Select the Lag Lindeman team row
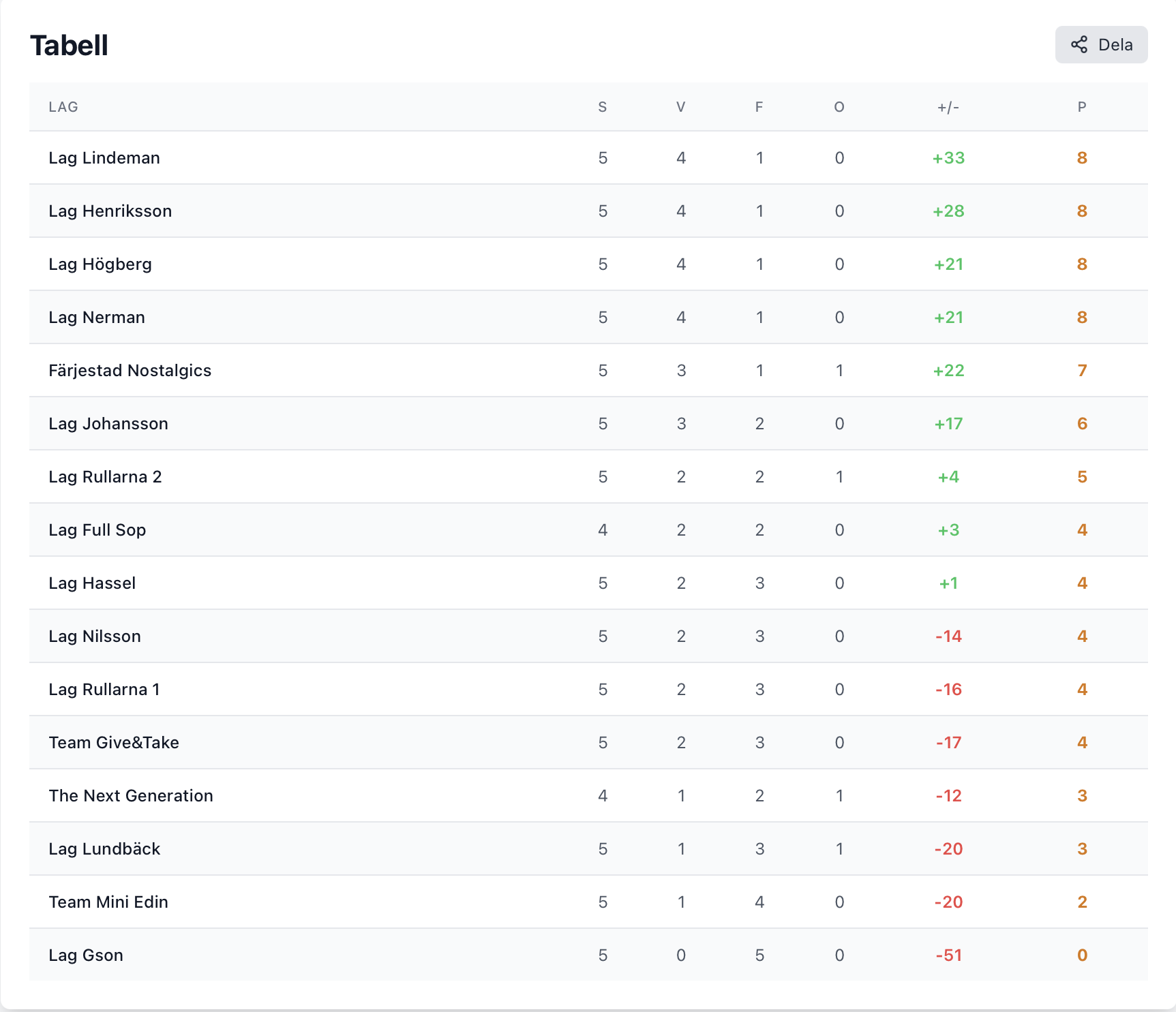The image size is (1176, 1012). (588, 157)
